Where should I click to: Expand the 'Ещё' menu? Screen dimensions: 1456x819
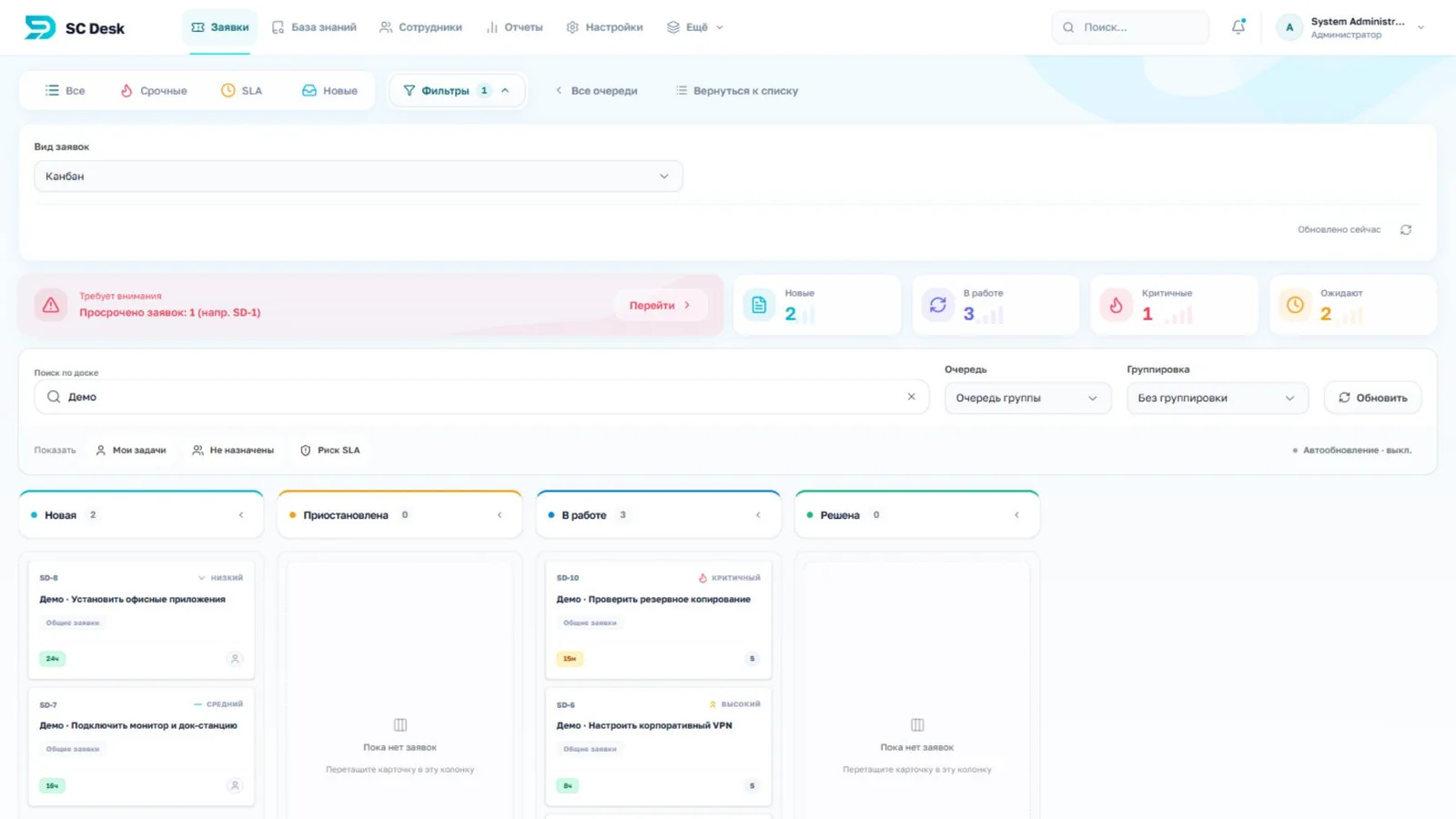695,27
